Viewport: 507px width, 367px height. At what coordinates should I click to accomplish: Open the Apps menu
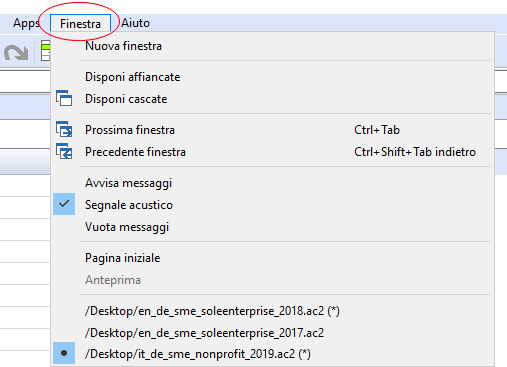(x=26, y=23)
